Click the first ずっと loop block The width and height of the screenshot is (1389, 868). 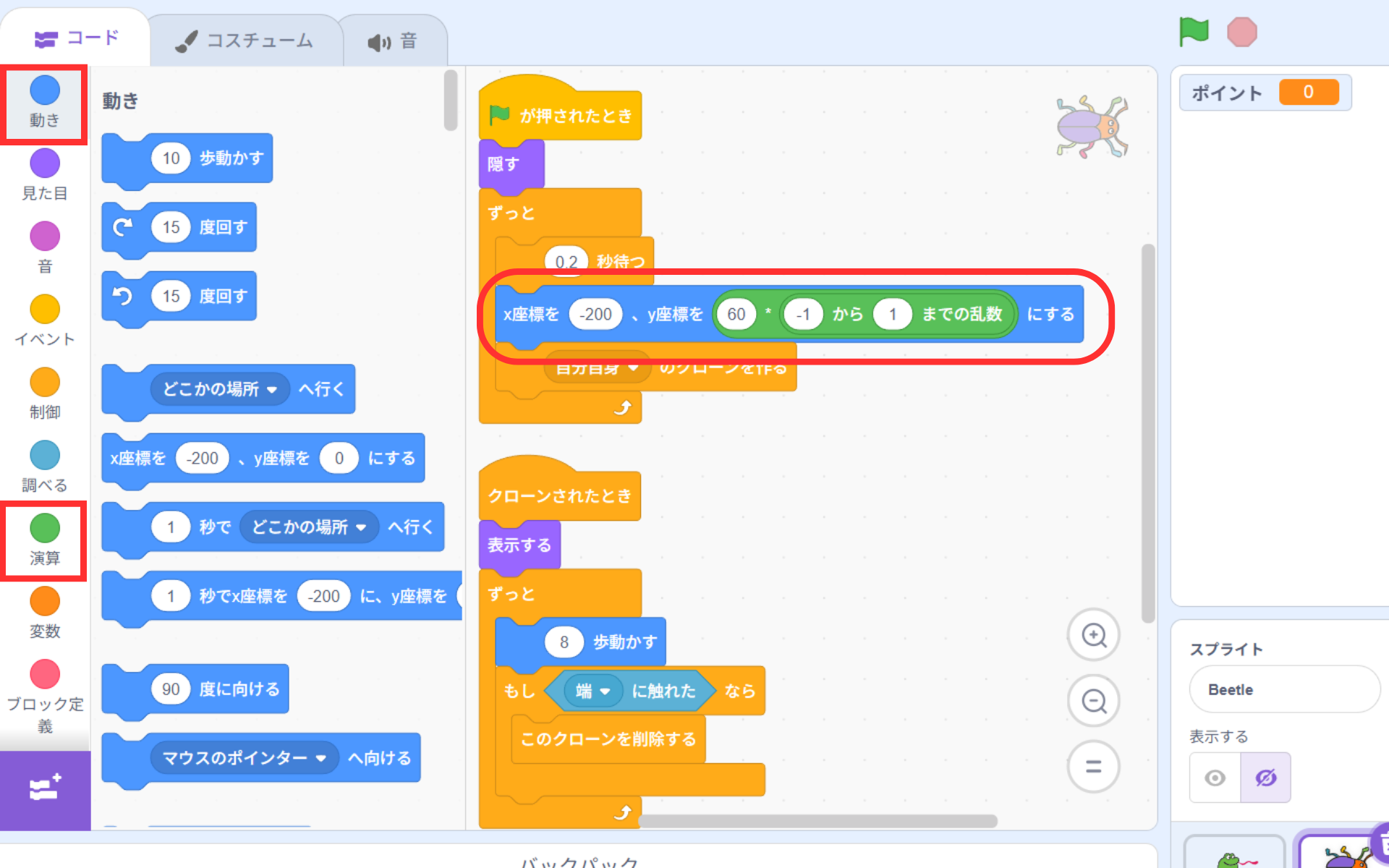coord(560,213)
